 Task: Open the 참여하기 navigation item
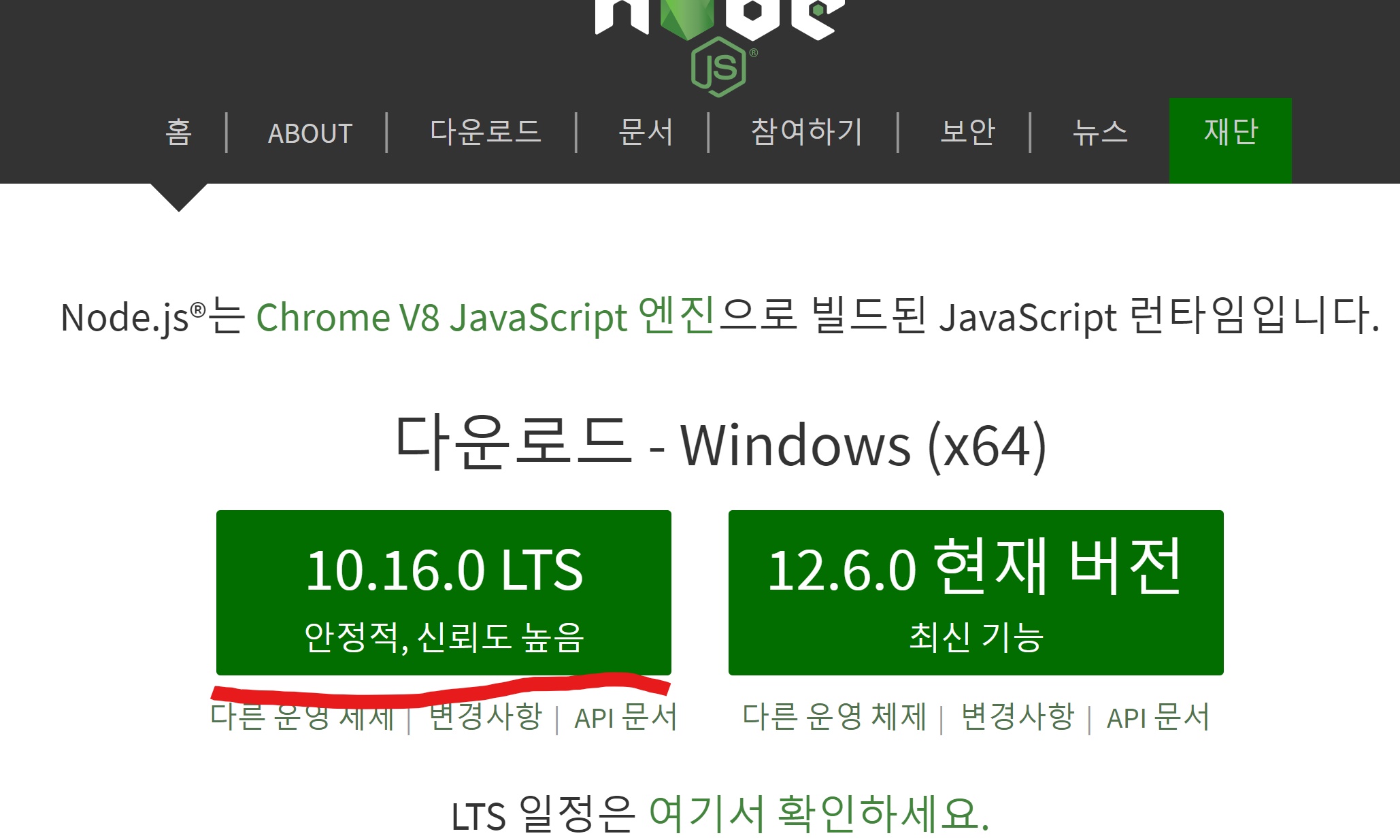coord(806,132)
